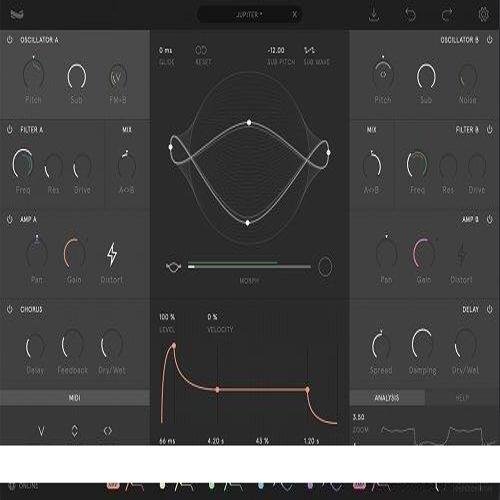The height and width of the screenshot is (500, 500).
Task: Toggle Oscillator A power button
Action: pos(10,40)
